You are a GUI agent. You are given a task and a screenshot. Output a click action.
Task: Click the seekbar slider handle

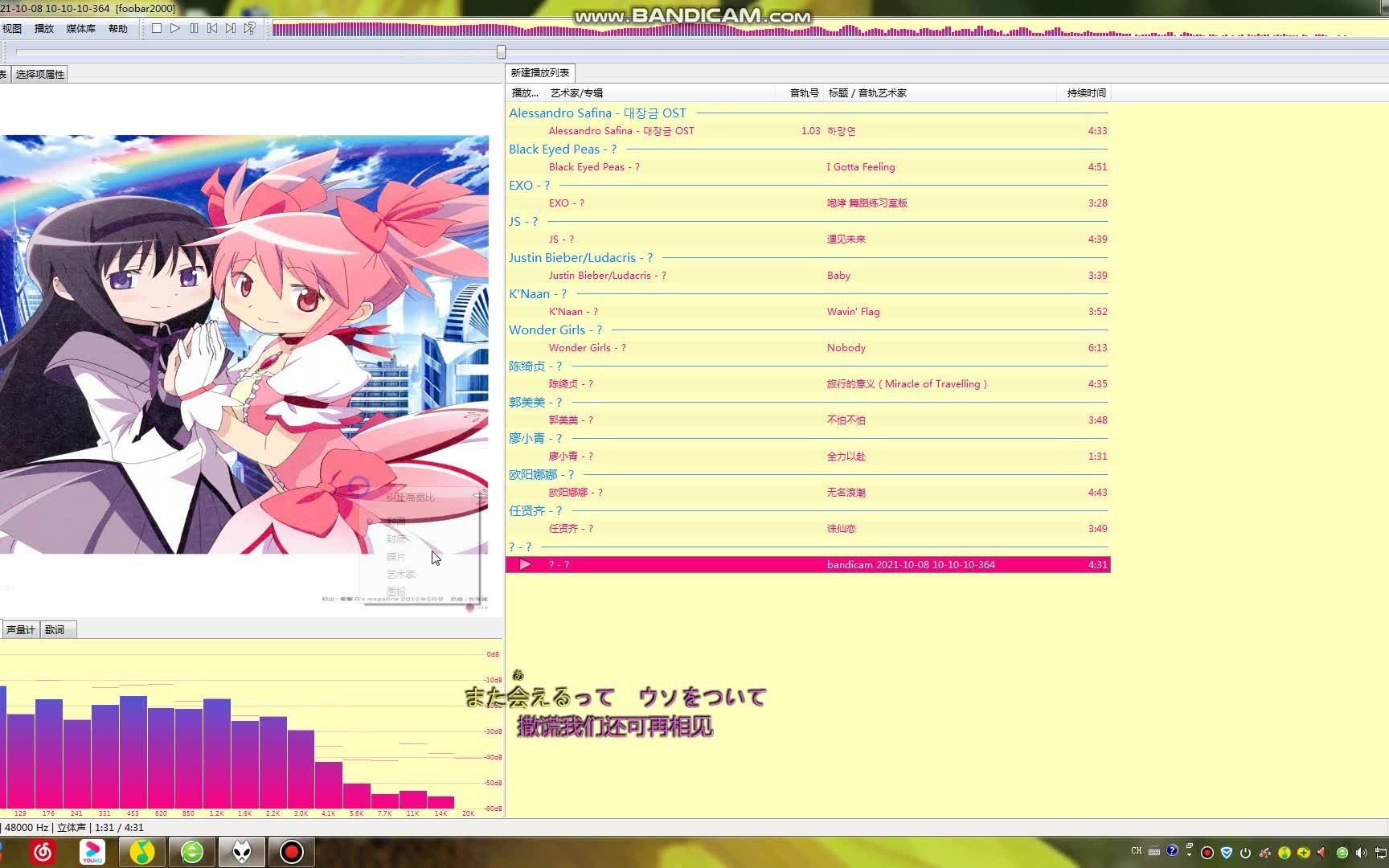501,52
